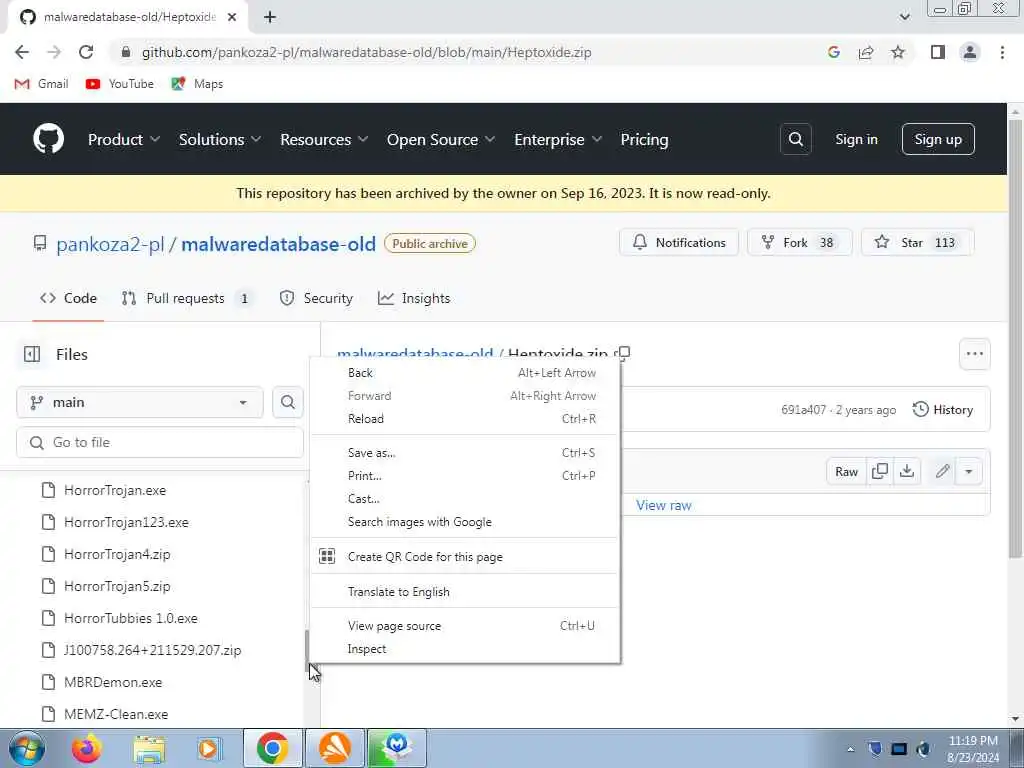This screenshot has width=1024, height=768.
Task: Open the browser side panel icon
Action: pos(938,52)
